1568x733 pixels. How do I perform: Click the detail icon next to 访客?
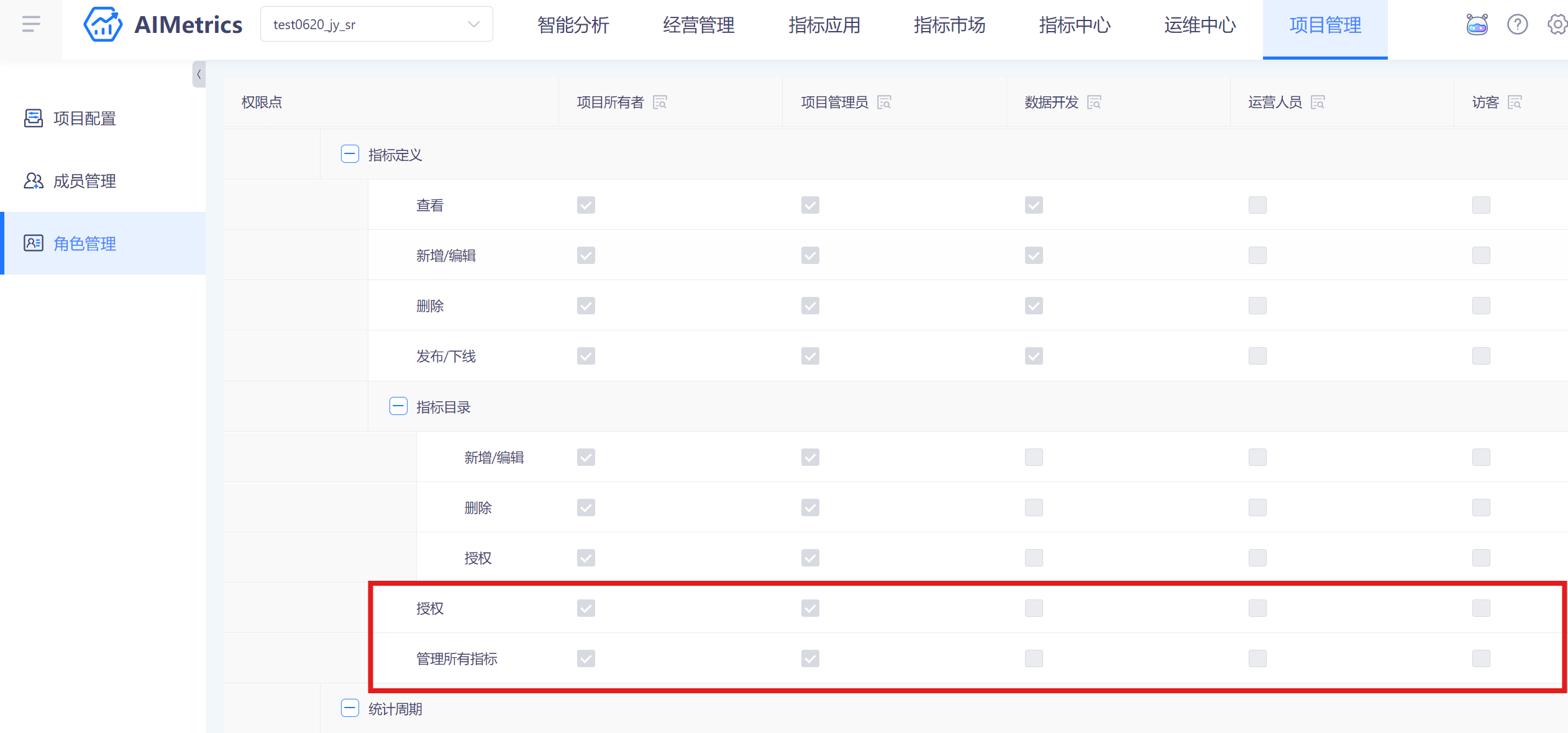[1515, 102]
